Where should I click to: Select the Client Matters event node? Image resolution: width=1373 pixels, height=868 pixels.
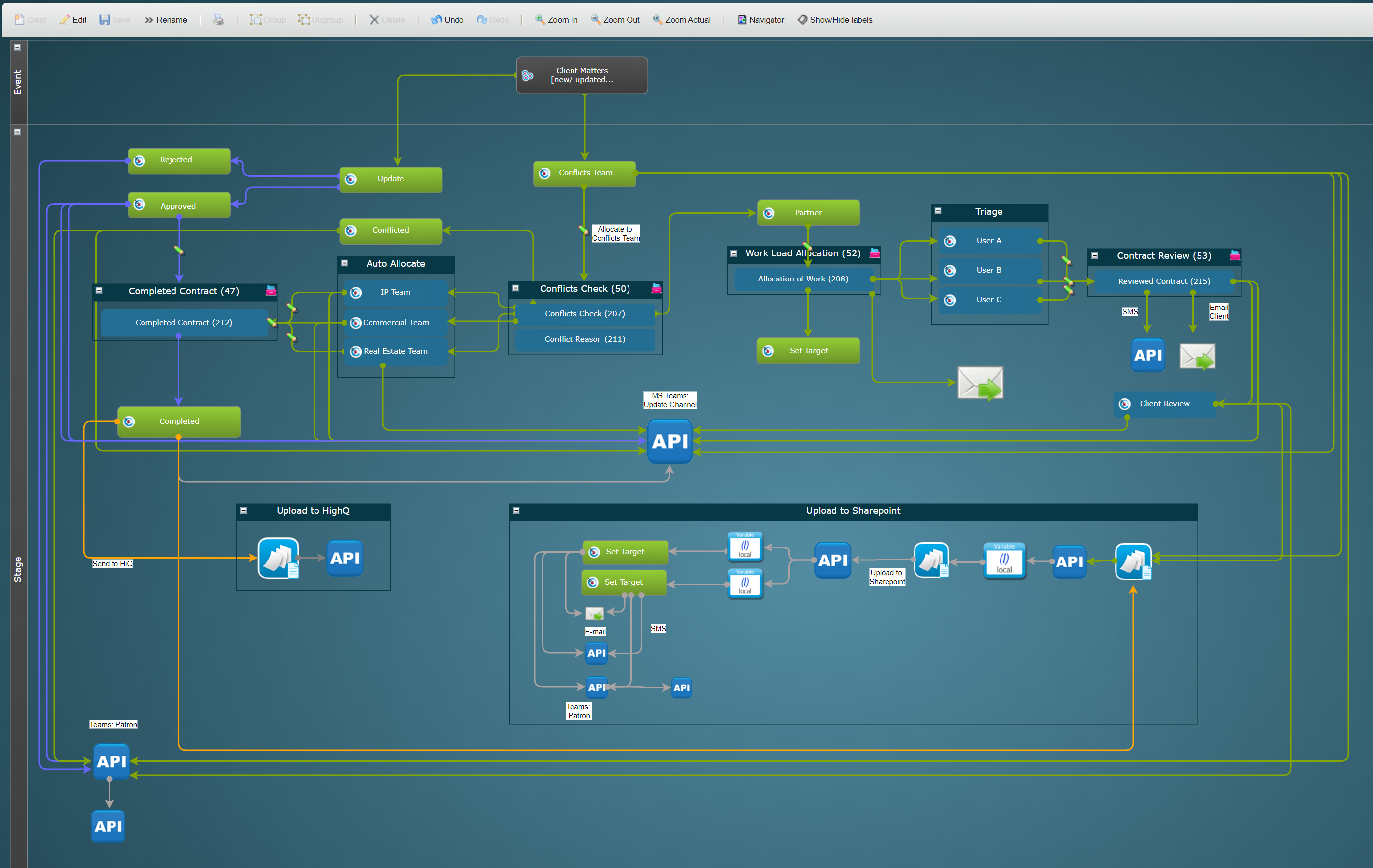(x=582, y=75)
